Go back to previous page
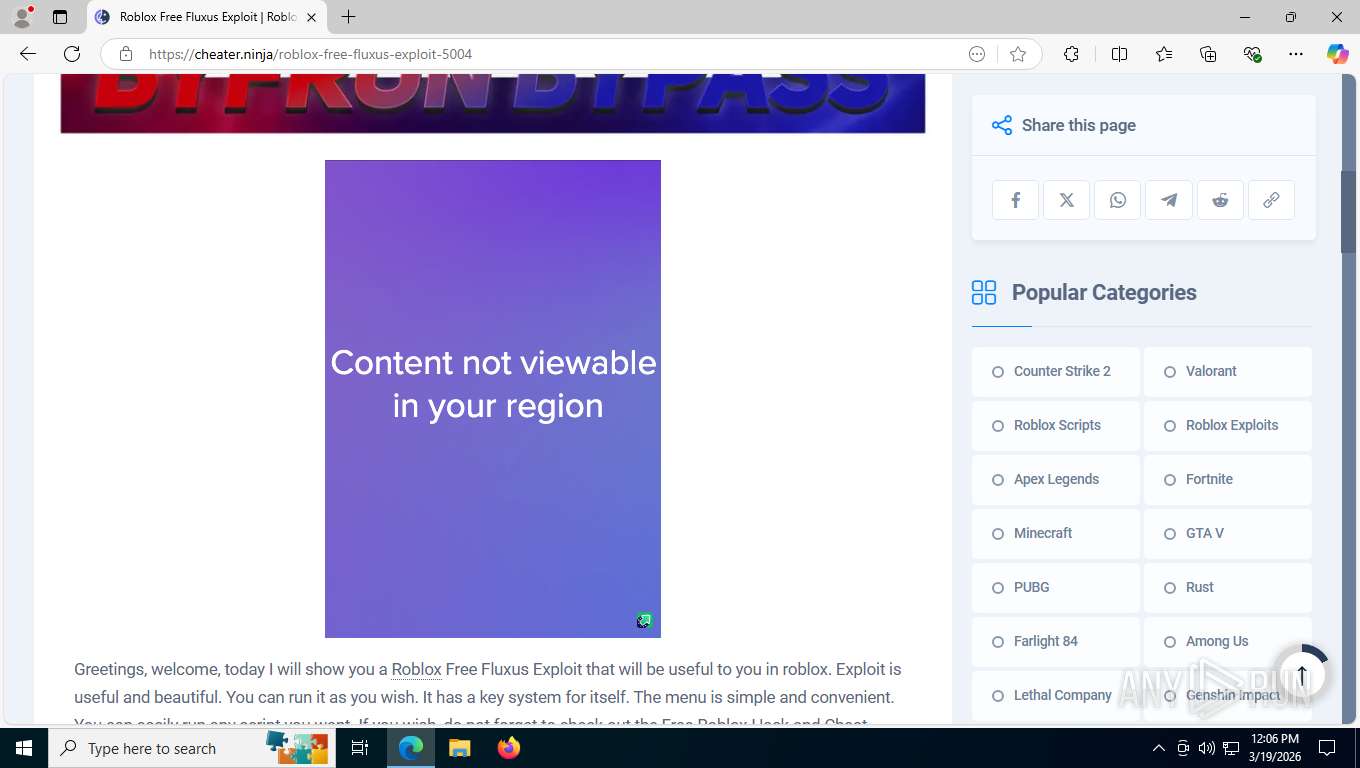The image size is (1360, 768). tap(28, 54)
